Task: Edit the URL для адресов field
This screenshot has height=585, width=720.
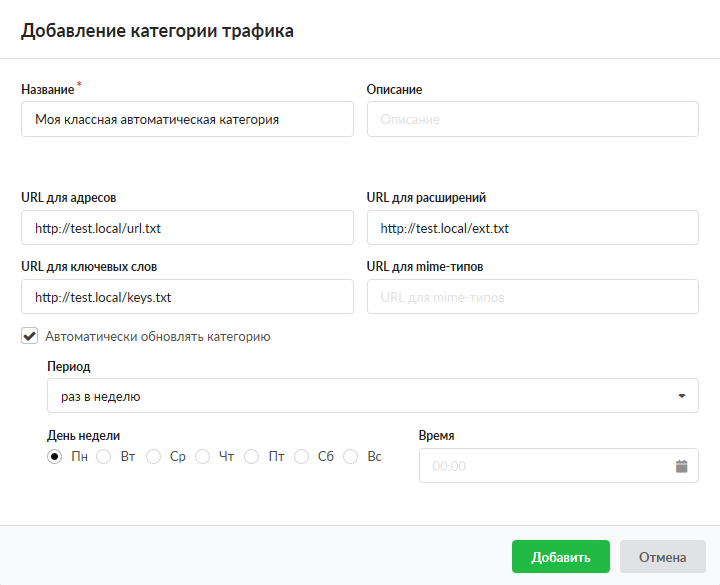Action: tap(187, 228)
